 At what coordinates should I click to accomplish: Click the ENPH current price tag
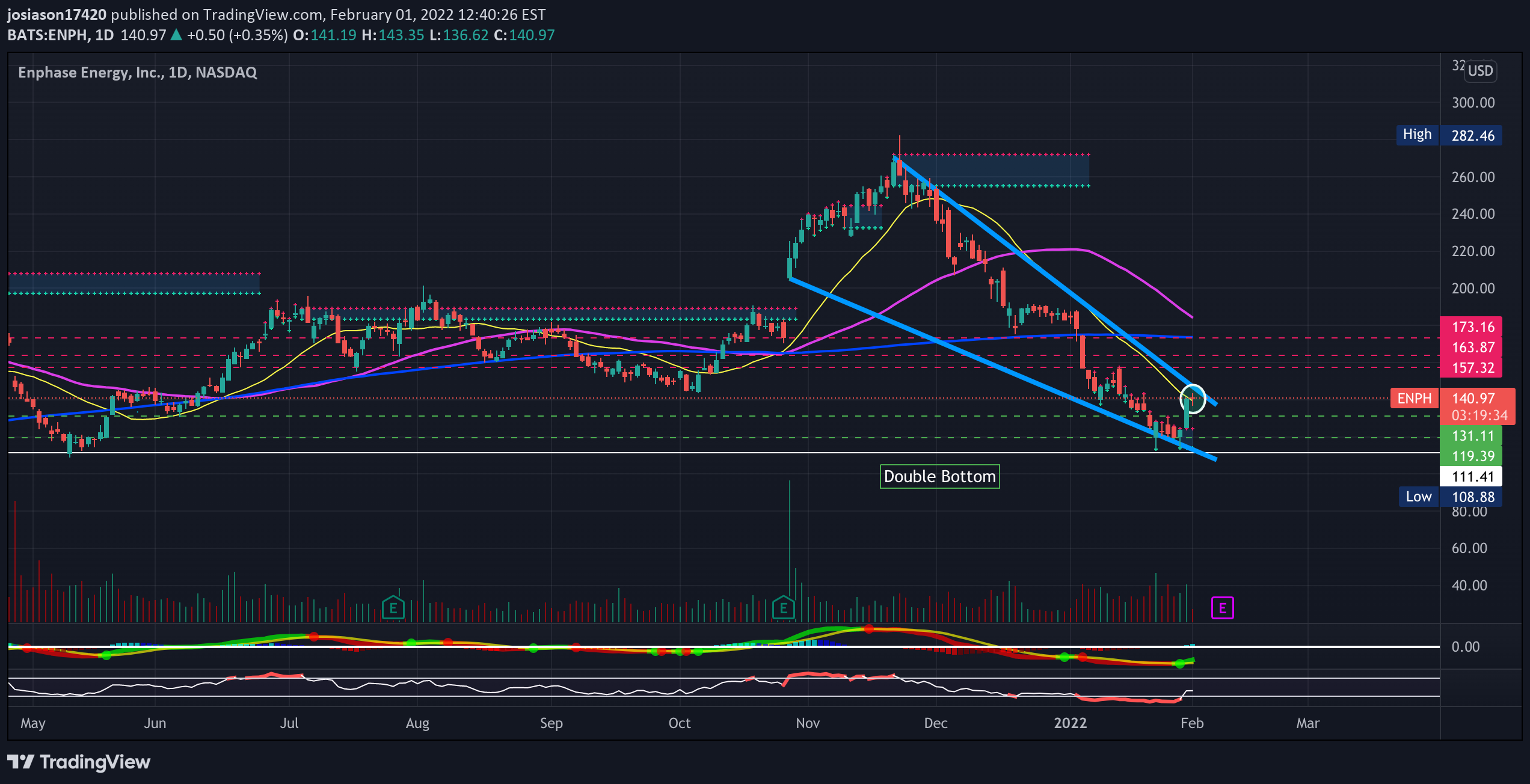pyautogui.click(x=1414, y=399)
